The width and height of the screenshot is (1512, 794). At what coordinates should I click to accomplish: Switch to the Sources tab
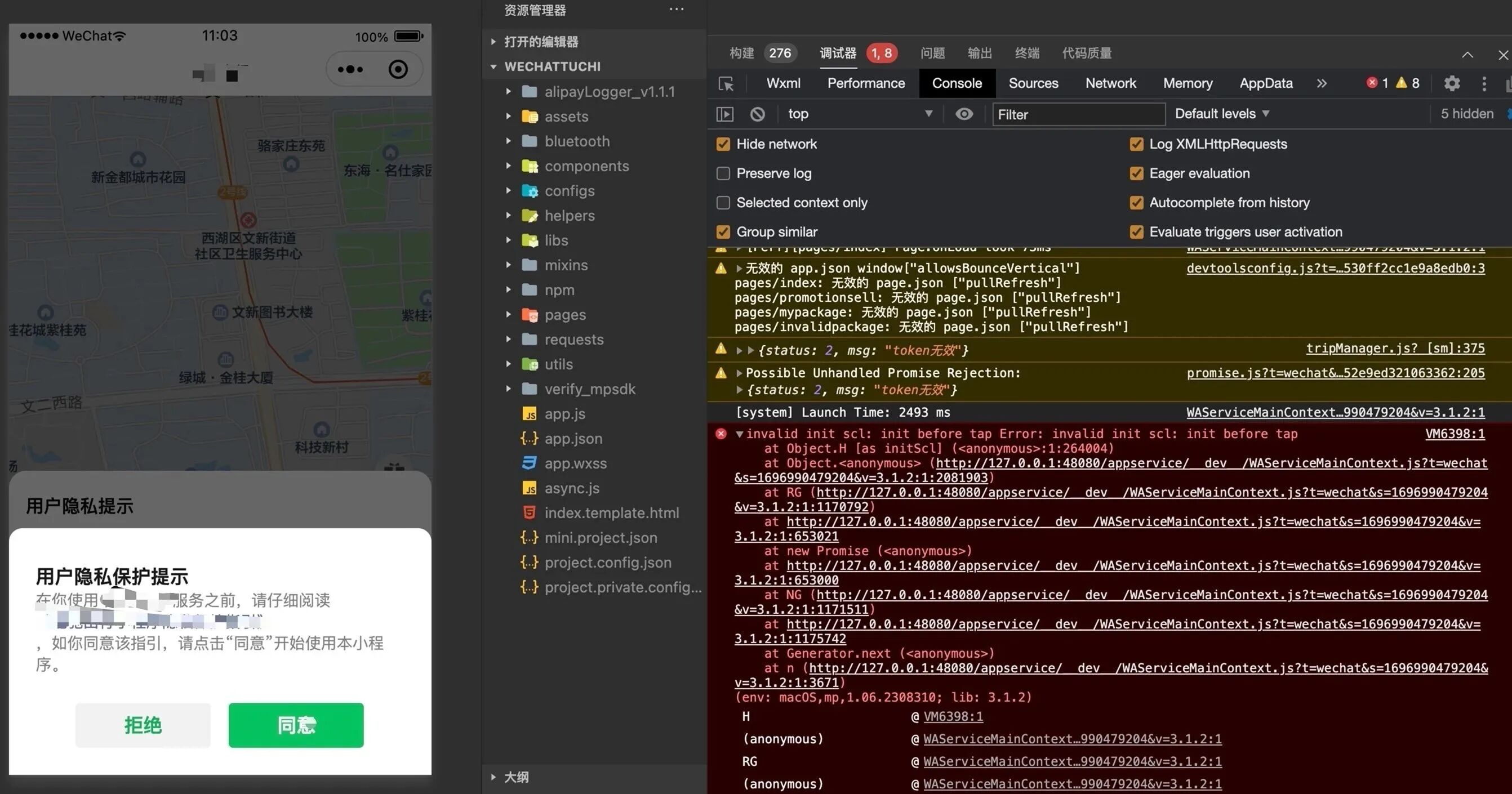[x=1033, y=83]
